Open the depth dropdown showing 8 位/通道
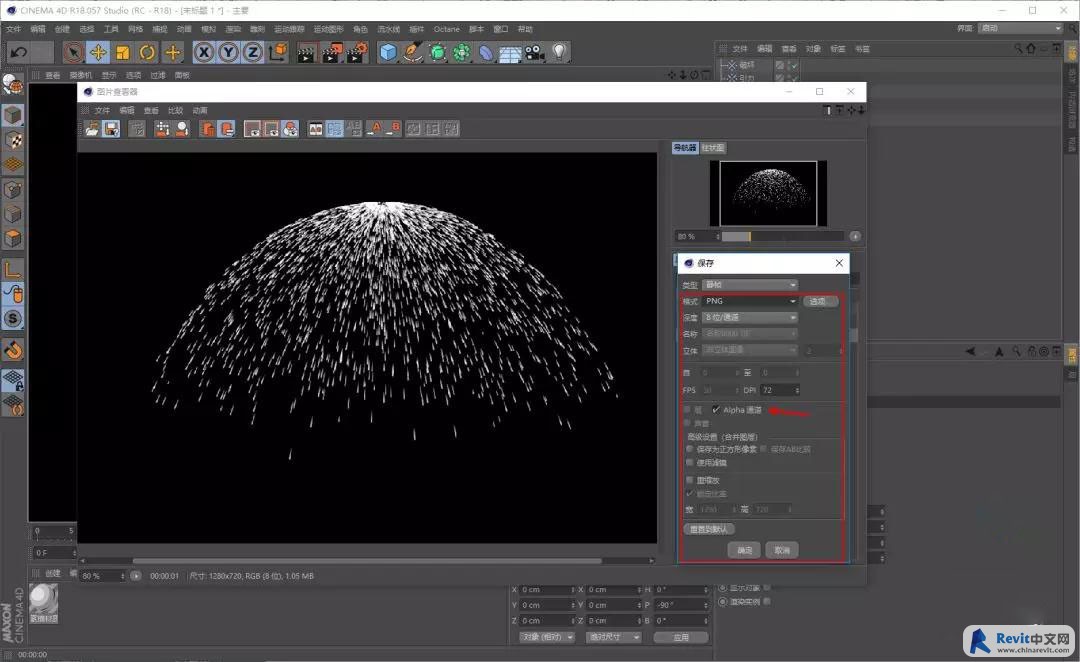 (x=750, y=318)
